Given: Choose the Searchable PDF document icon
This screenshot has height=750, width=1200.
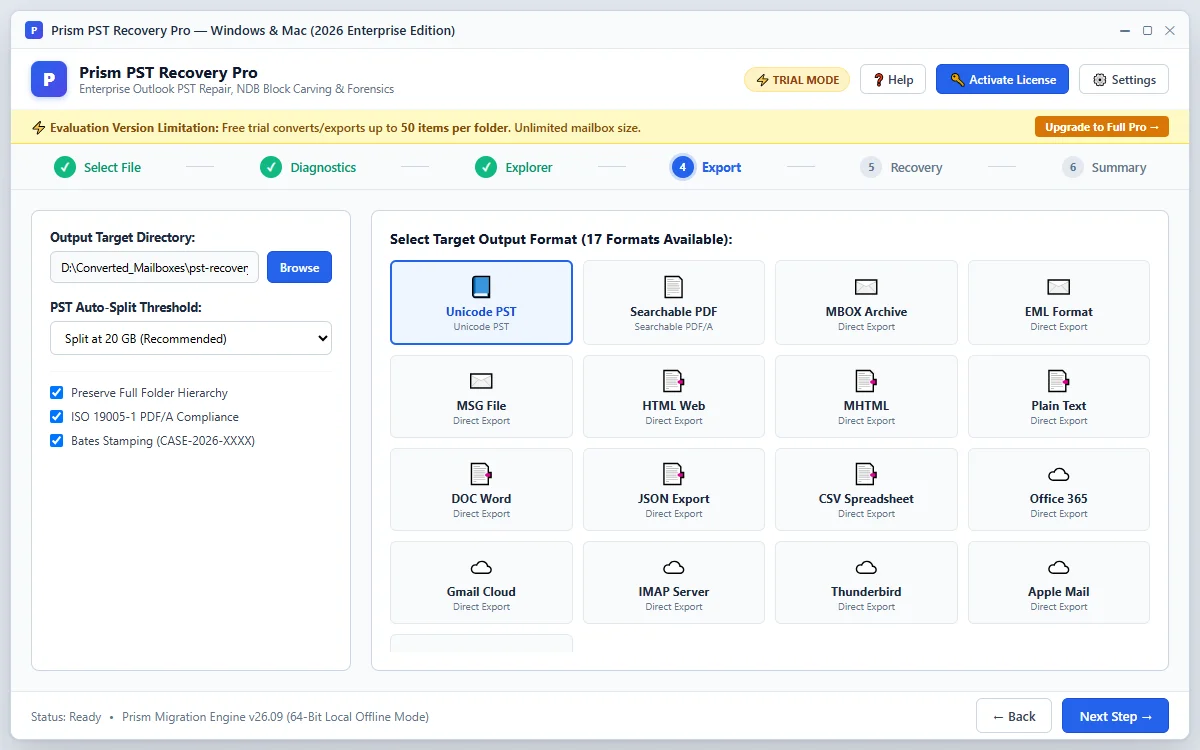Looking at the screenshot, I should pos(674,287).
